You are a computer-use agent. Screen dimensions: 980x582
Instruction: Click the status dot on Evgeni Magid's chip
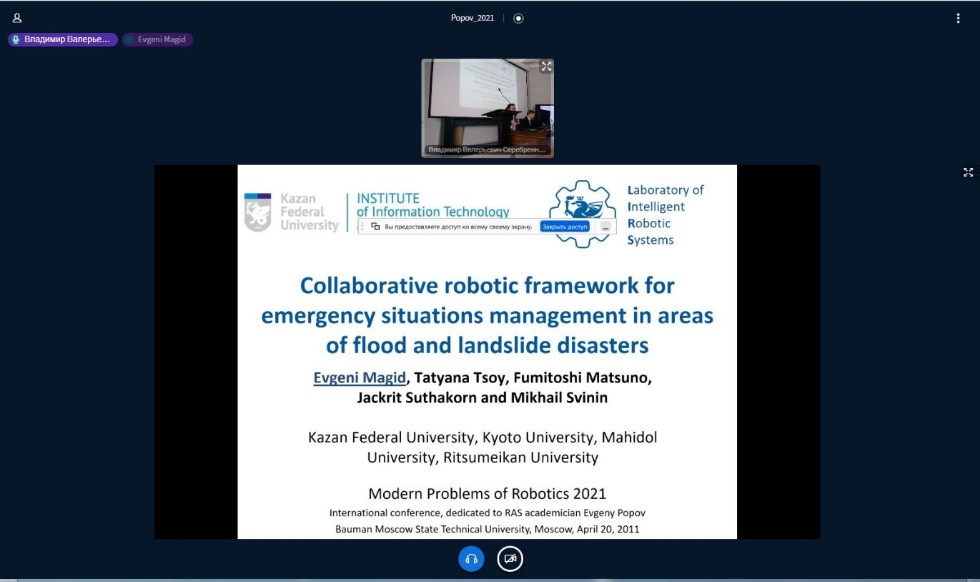coord(130,40)
